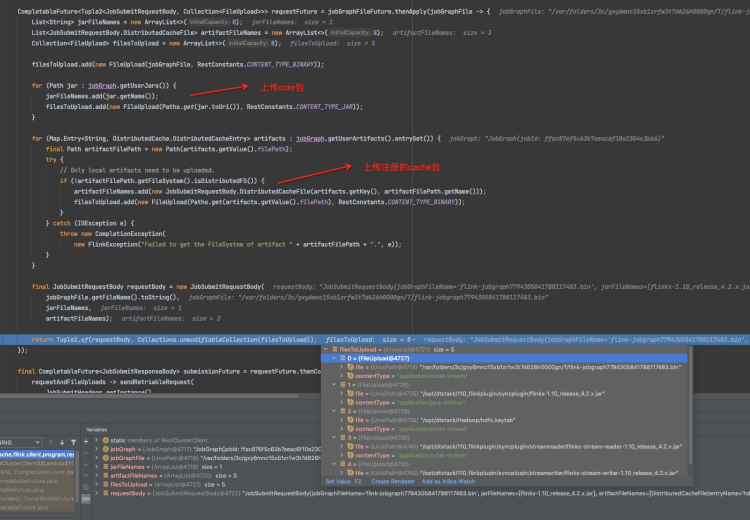Select the highlighted flink.client.program stack frame
This screenshot has width=750, height=520.
click(37, 454)
